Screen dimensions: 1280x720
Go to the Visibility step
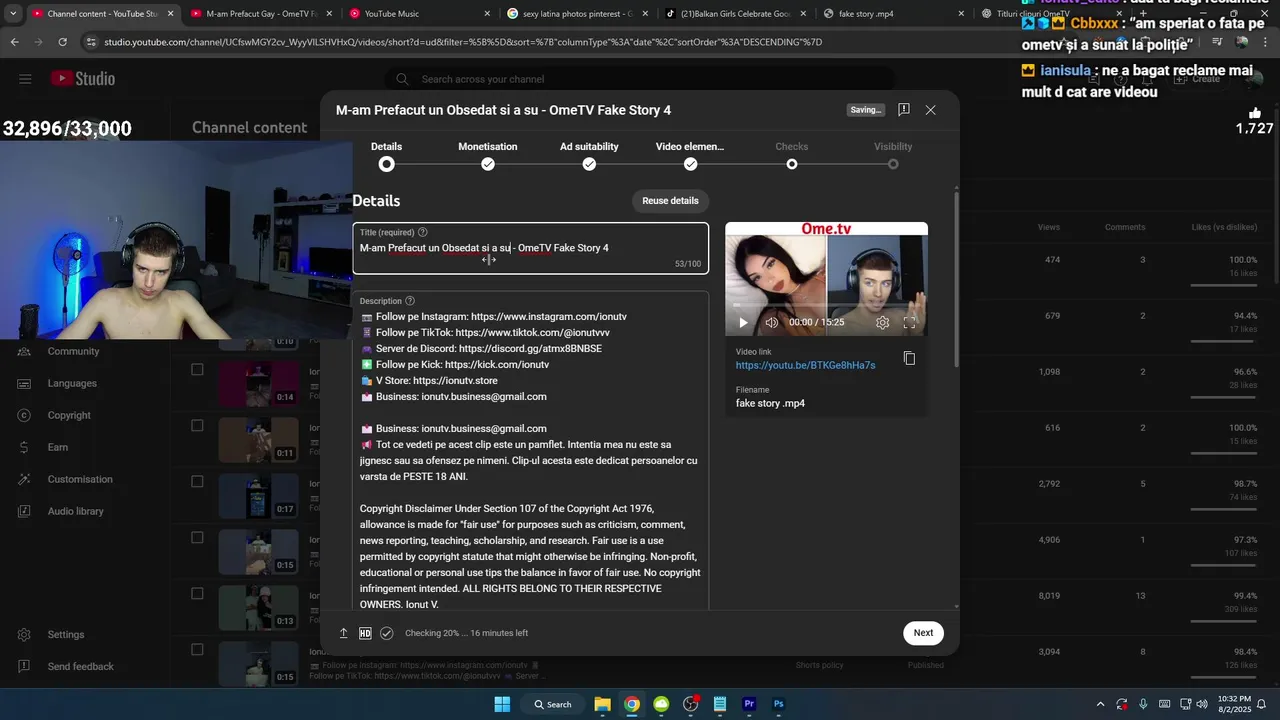pyautogui.click(x=893, y=156)
